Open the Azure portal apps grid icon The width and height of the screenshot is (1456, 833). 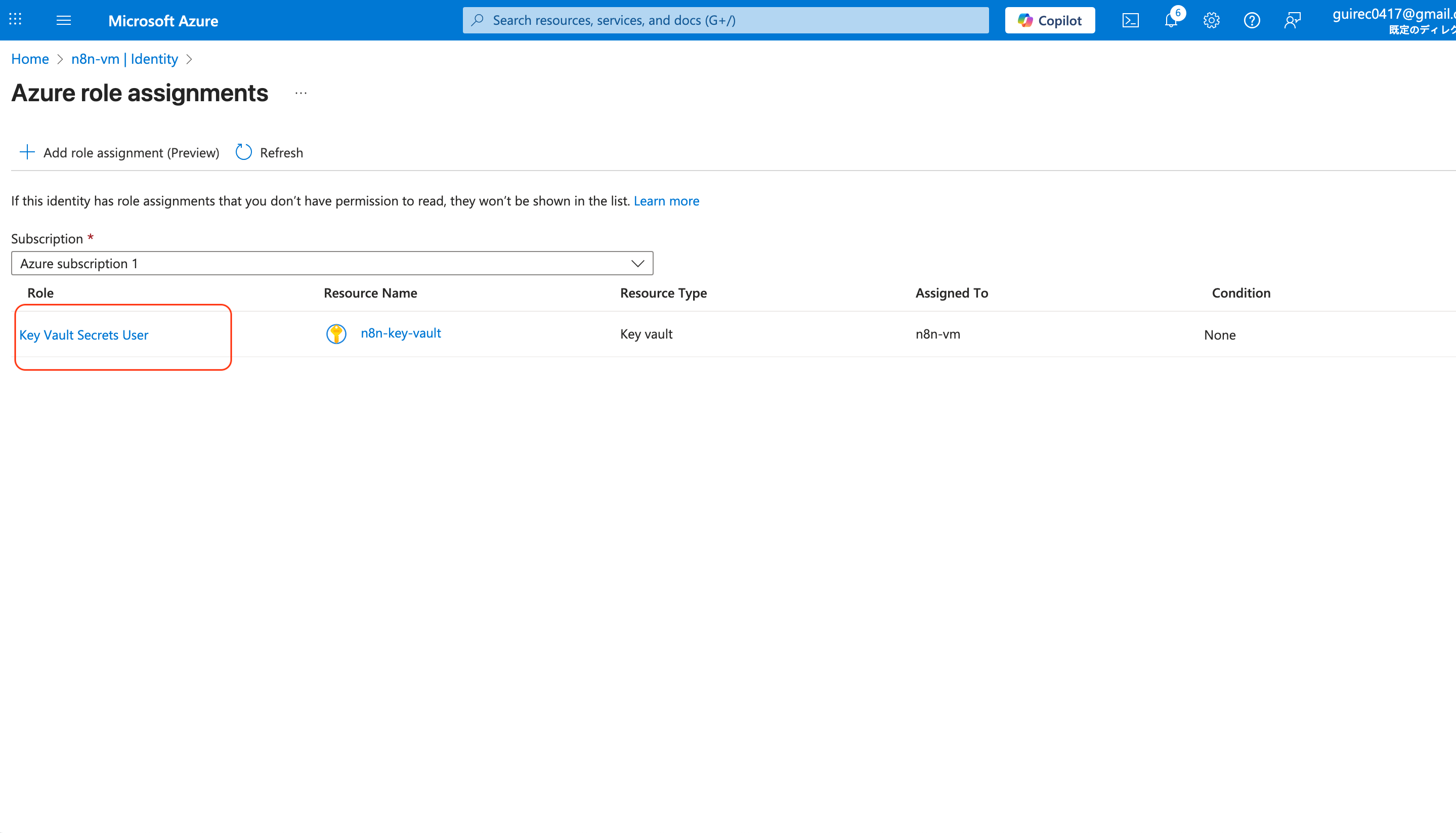tap(16, 20)
